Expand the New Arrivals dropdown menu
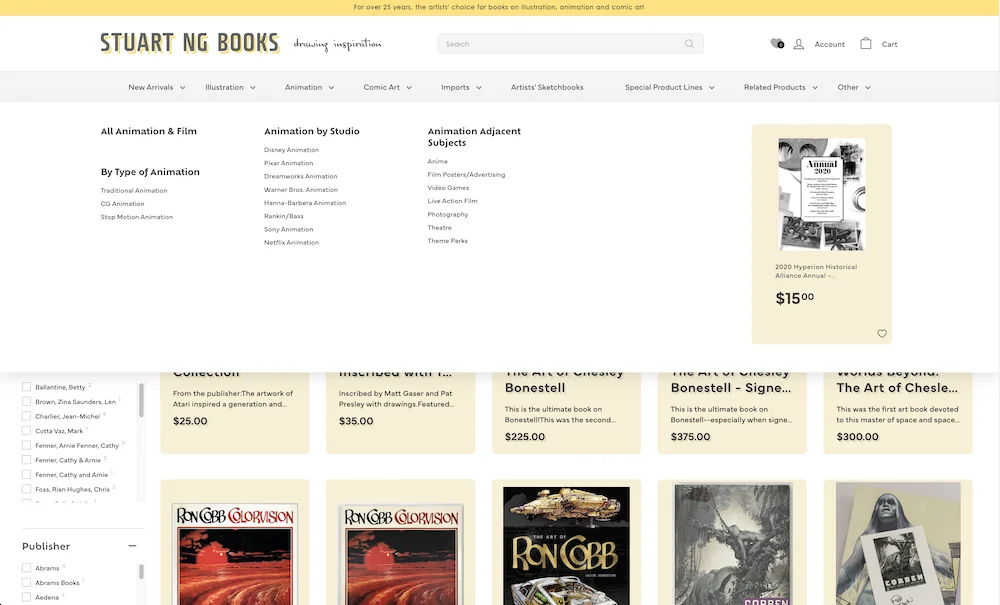Image resolution: width=1000 pixels, height=605 pixels. (x=157, y=87)
